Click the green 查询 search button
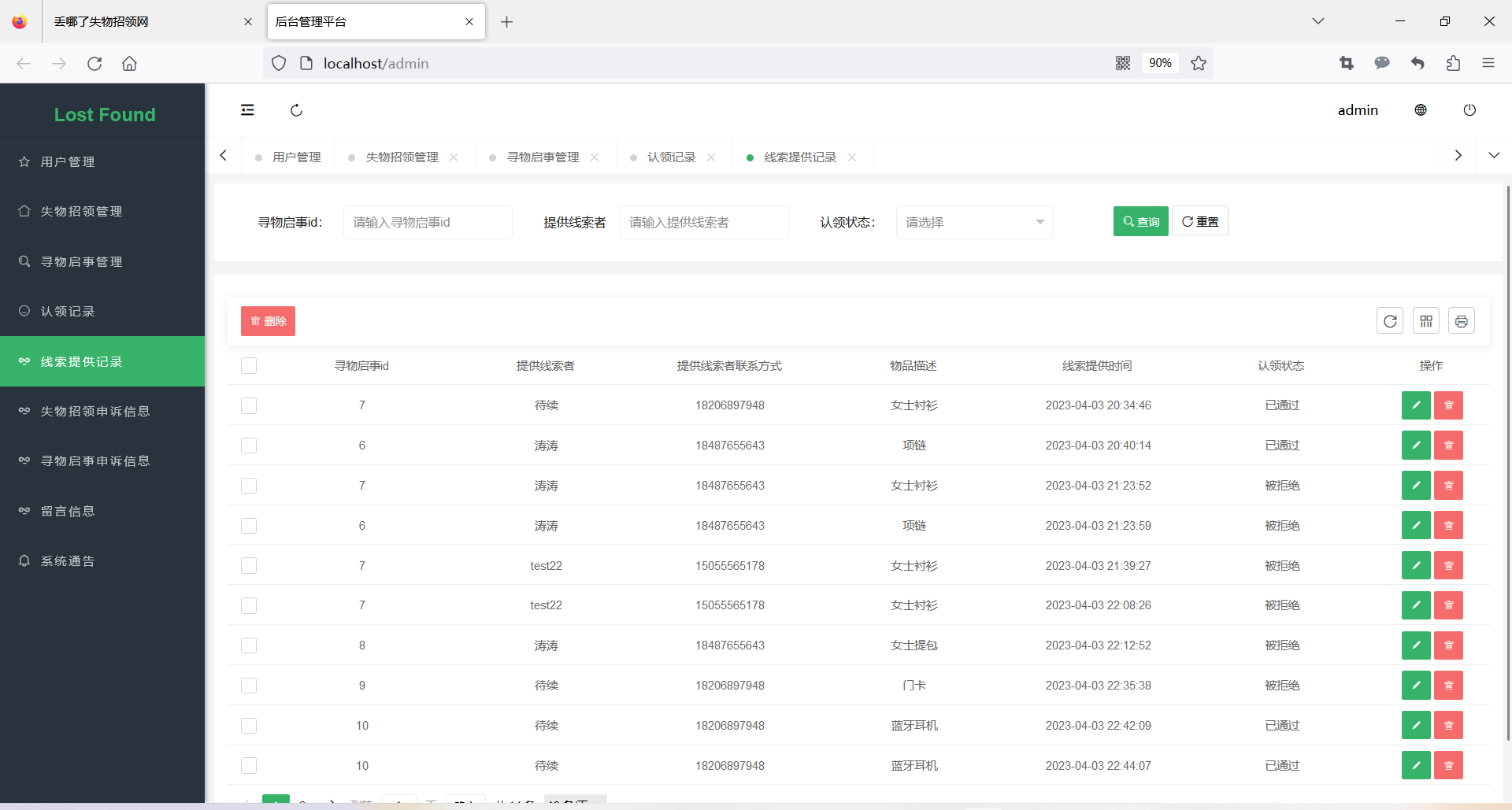Image resolution: width=1512 pixels, height=810 pixels. tap(1140, 221)
